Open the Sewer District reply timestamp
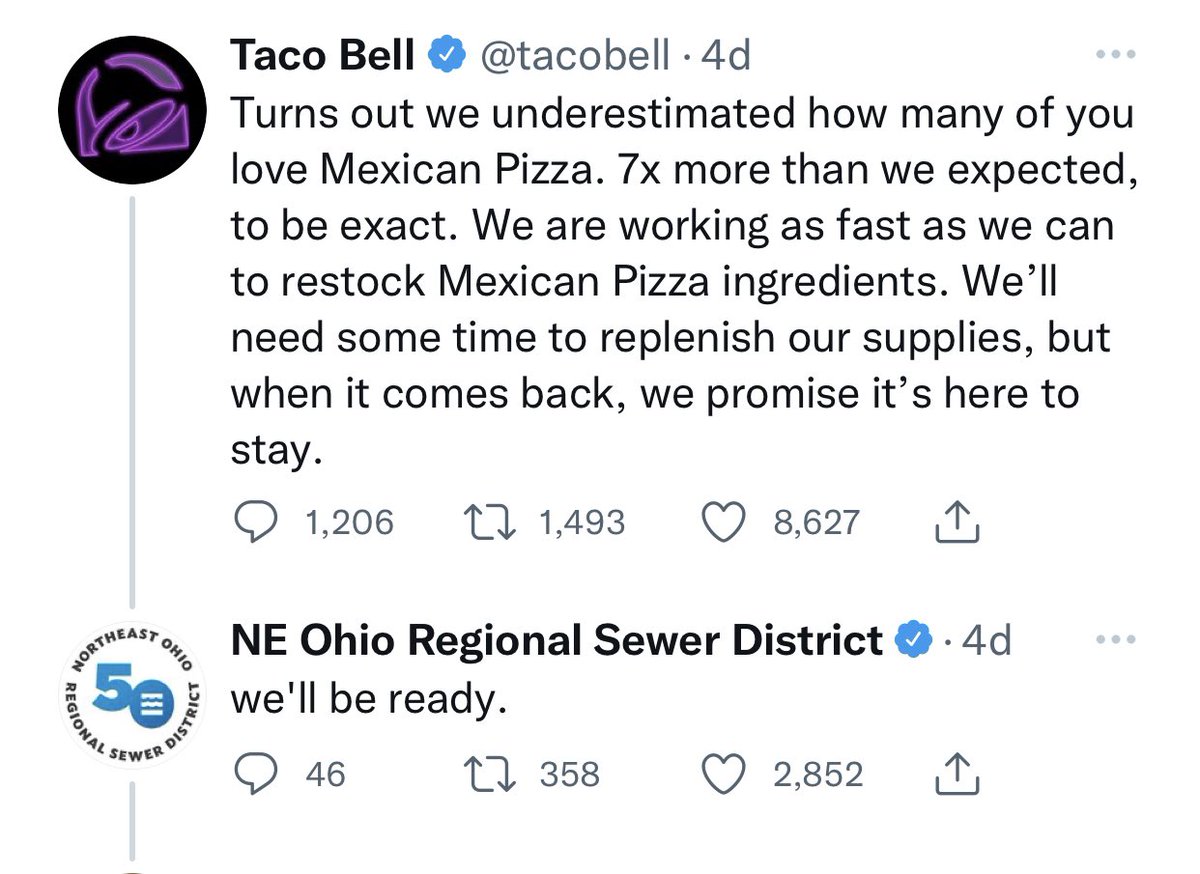The image size is (1200, 874). (987, 640)
